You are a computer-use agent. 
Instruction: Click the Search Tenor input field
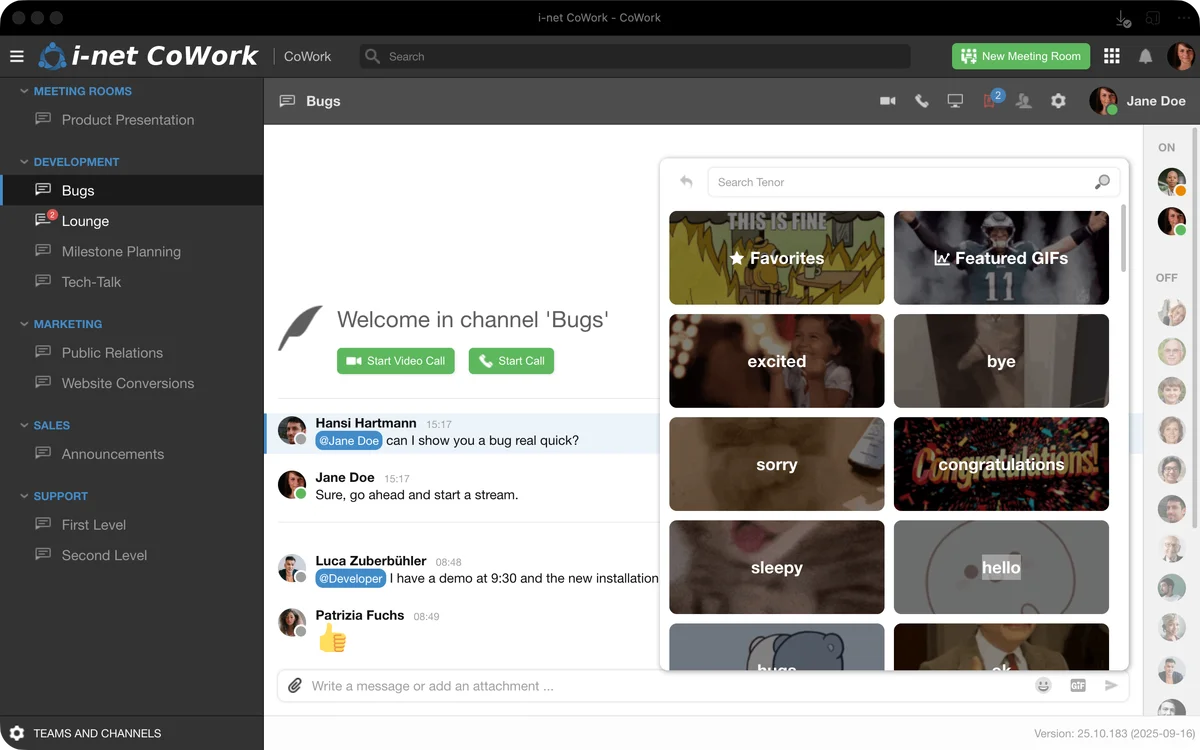900,182
